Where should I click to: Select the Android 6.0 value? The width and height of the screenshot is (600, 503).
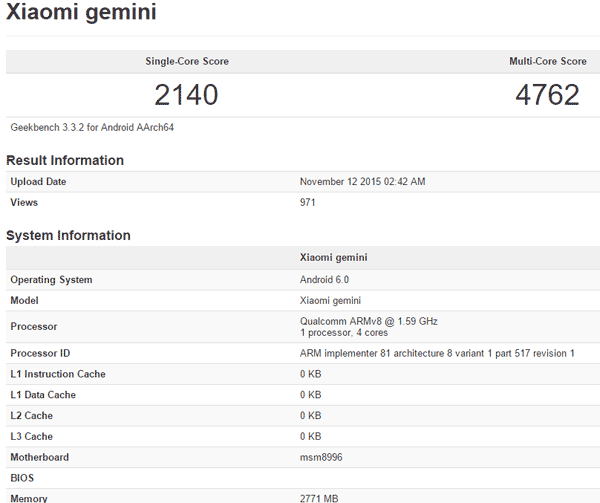[x=326, y=280]
